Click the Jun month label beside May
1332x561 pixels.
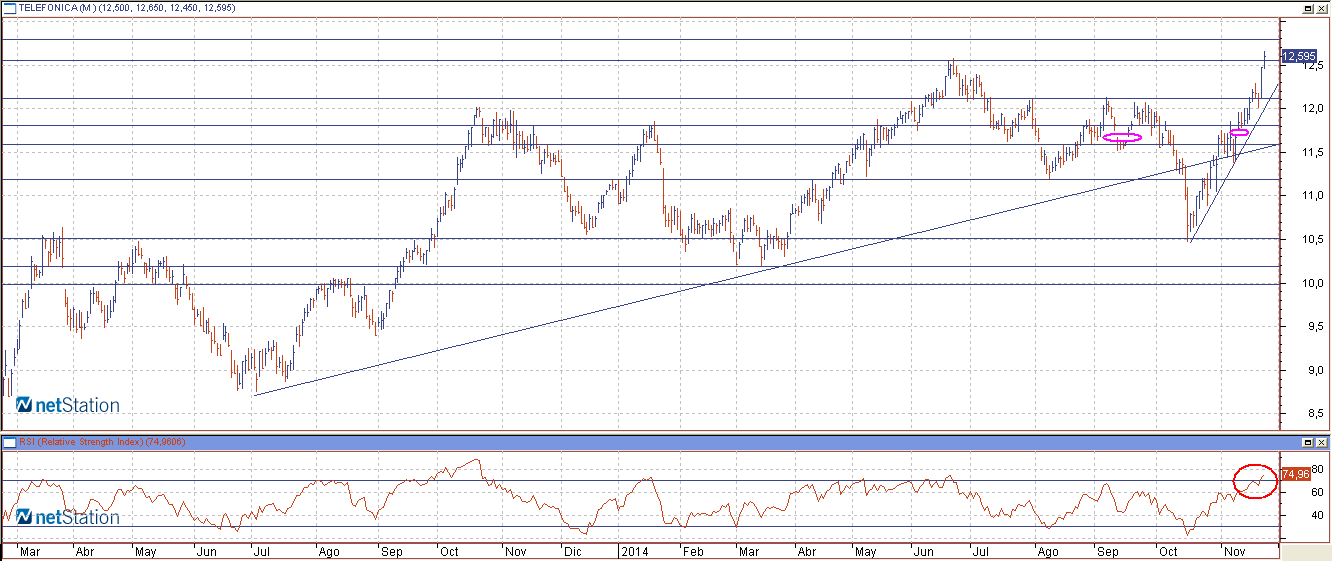coord(207,551)
